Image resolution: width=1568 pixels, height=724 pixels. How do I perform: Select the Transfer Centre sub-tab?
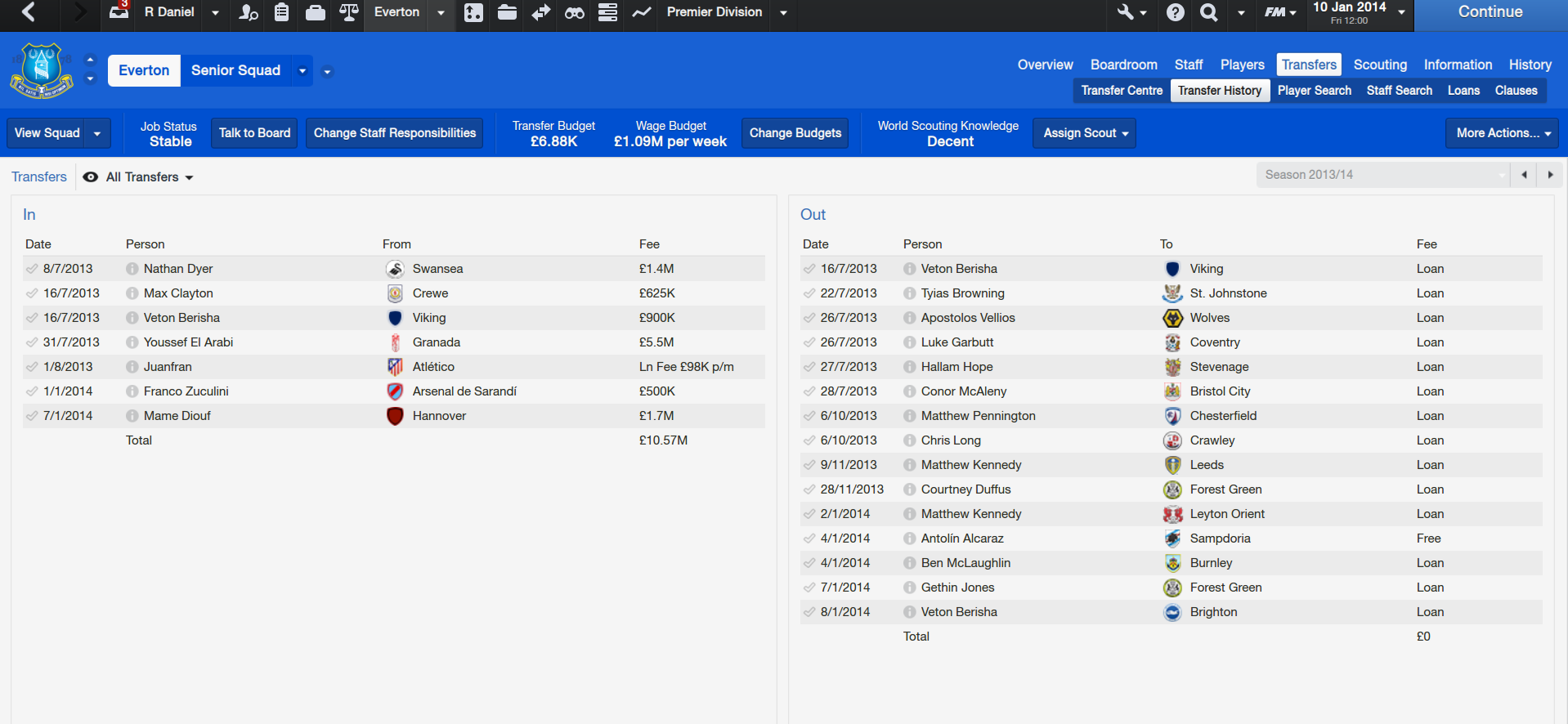click(x=1122, y=91)
